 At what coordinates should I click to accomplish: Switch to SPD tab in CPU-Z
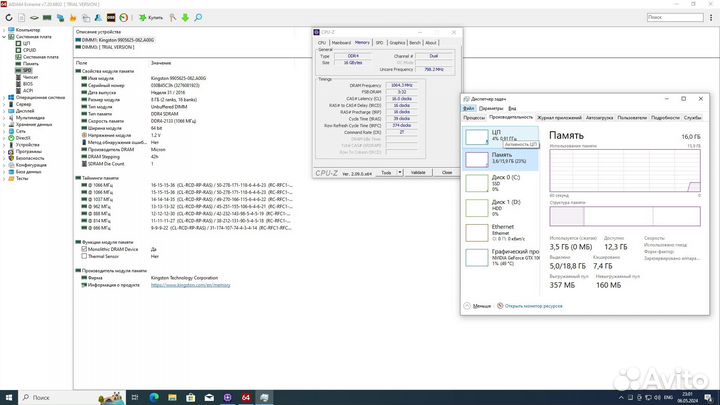coord(379,43)
